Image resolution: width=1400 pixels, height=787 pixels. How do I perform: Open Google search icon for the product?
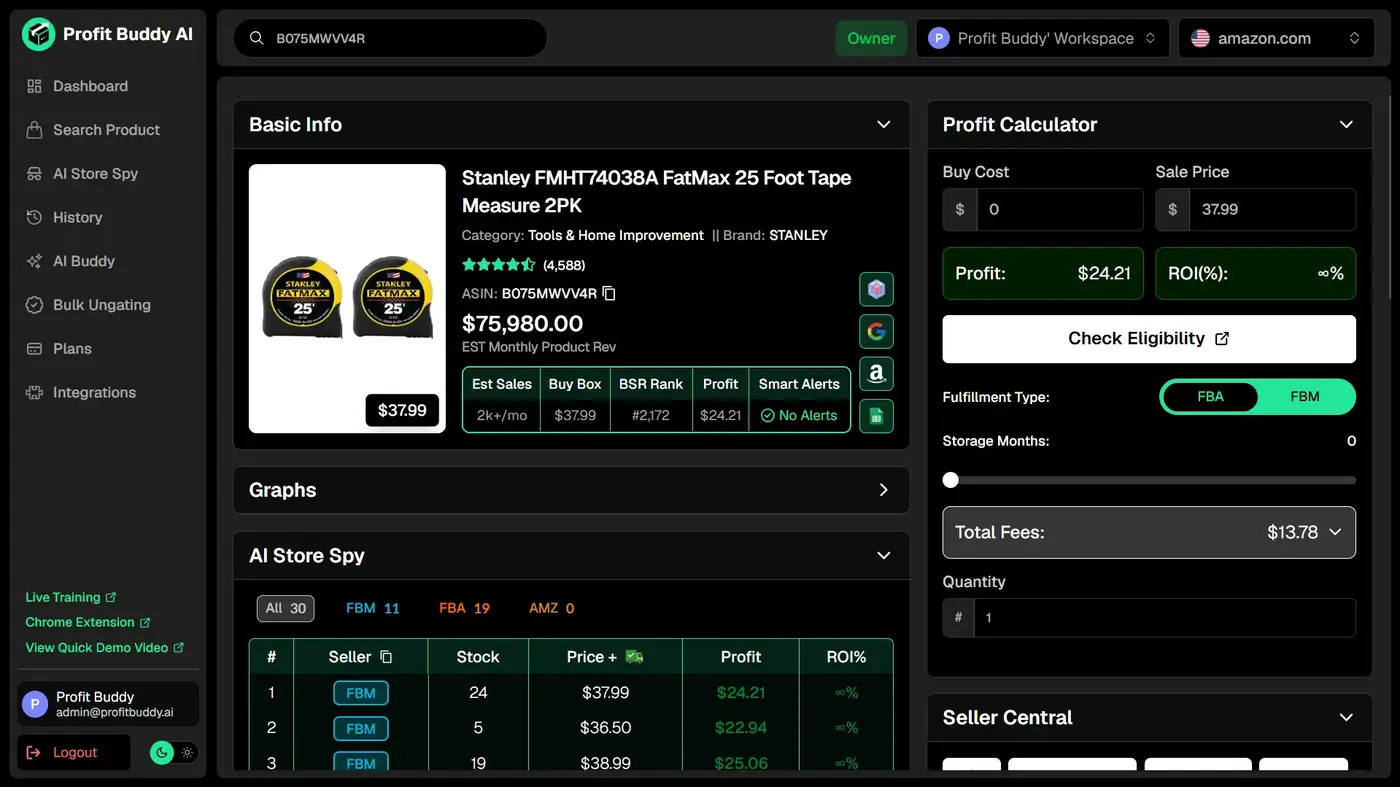876,331
